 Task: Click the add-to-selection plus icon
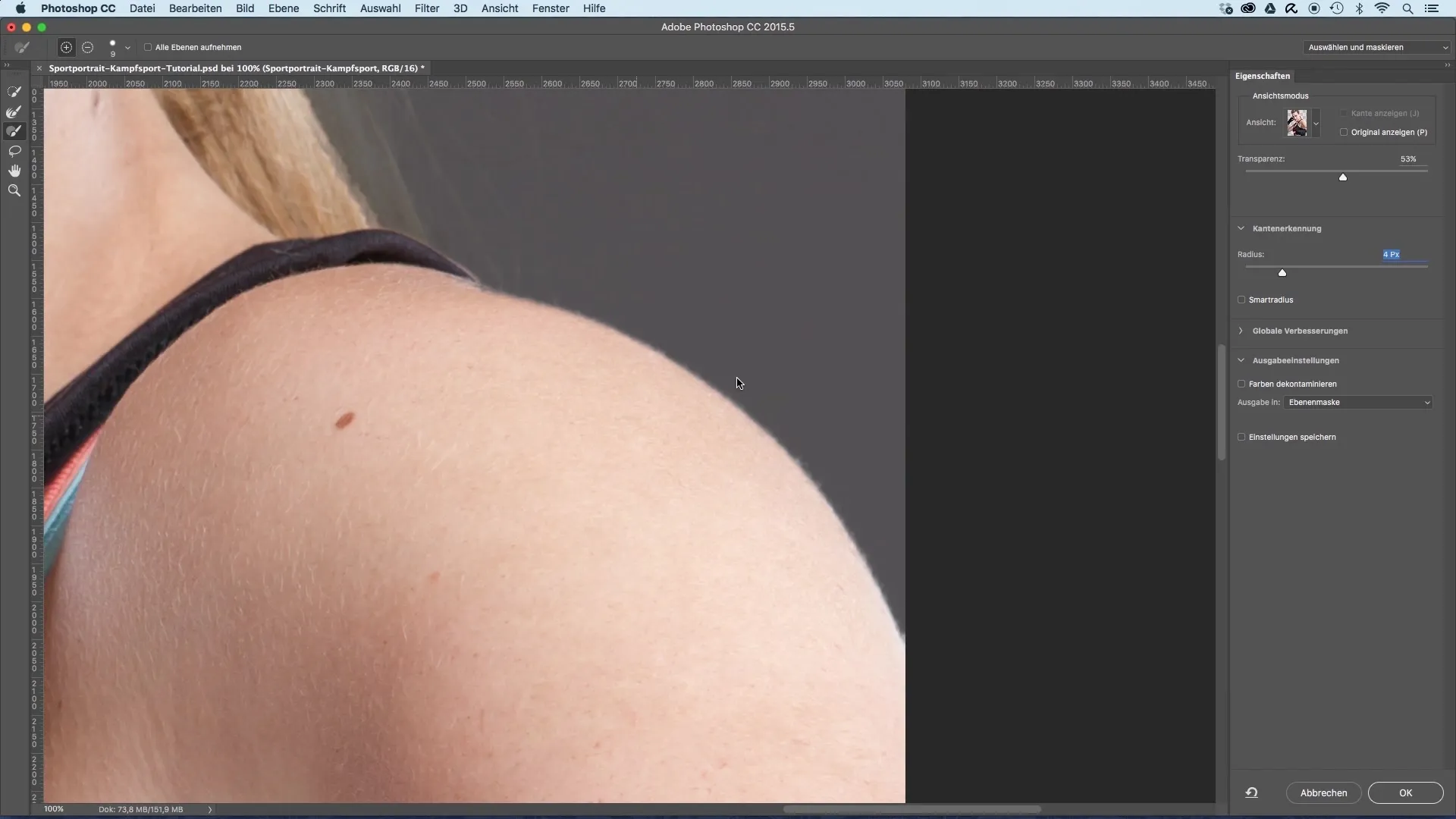pyautogui.click(x=67, y=47)
